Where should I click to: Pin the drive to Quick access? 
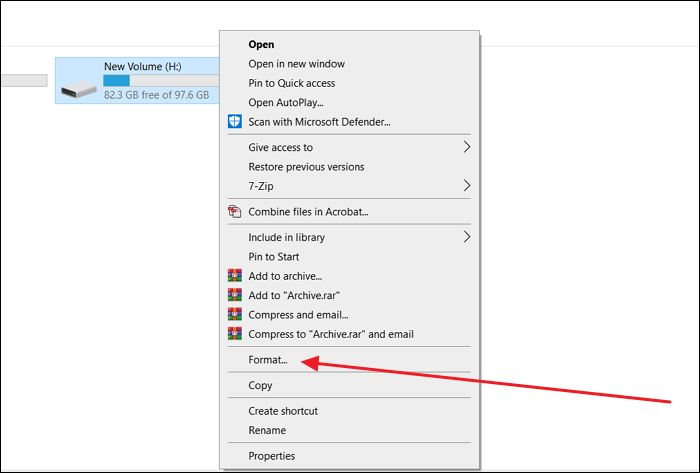click(292, 83)
